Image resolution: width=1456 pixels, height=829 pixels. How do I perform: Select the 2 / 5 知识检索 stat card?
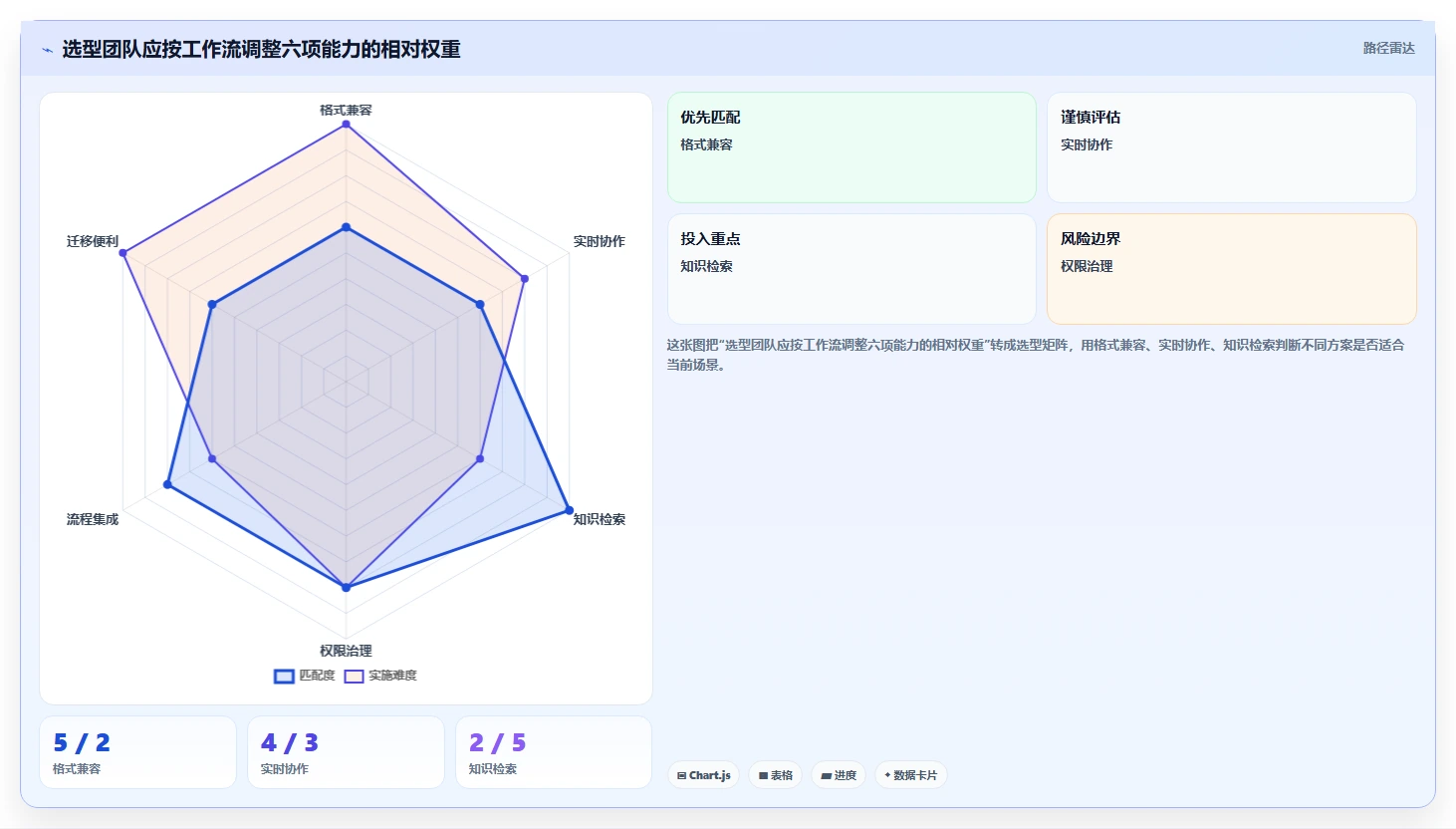click(554, 752)
